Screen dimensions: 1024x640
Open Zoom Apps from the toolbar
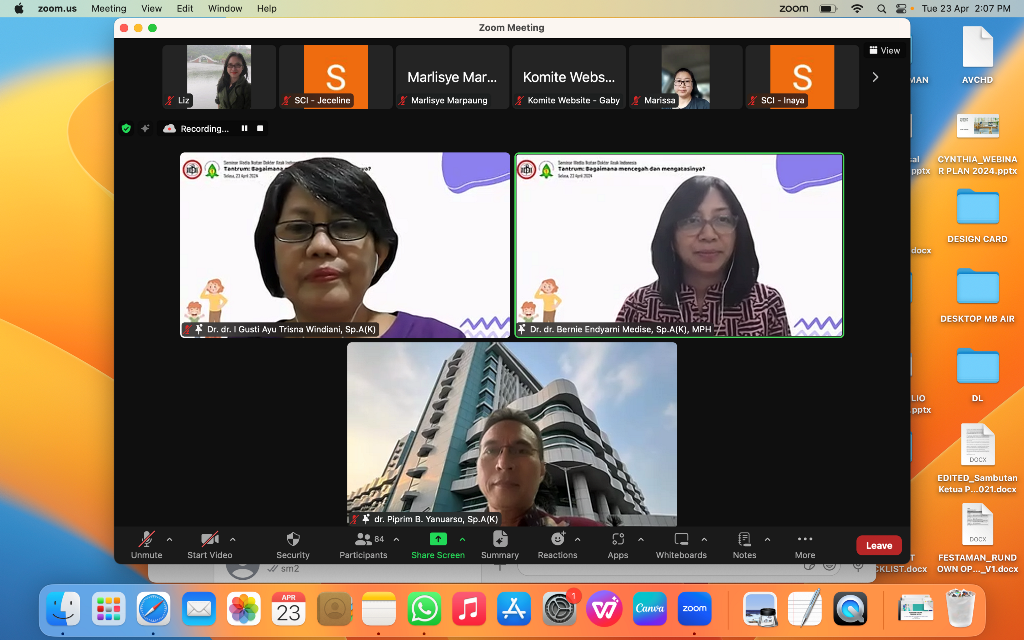coord(618,545)
